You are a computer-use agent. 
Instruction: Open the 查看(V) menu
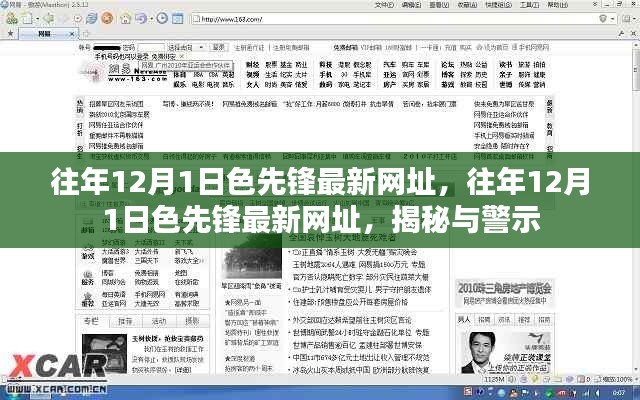click(x=439, y=5)
